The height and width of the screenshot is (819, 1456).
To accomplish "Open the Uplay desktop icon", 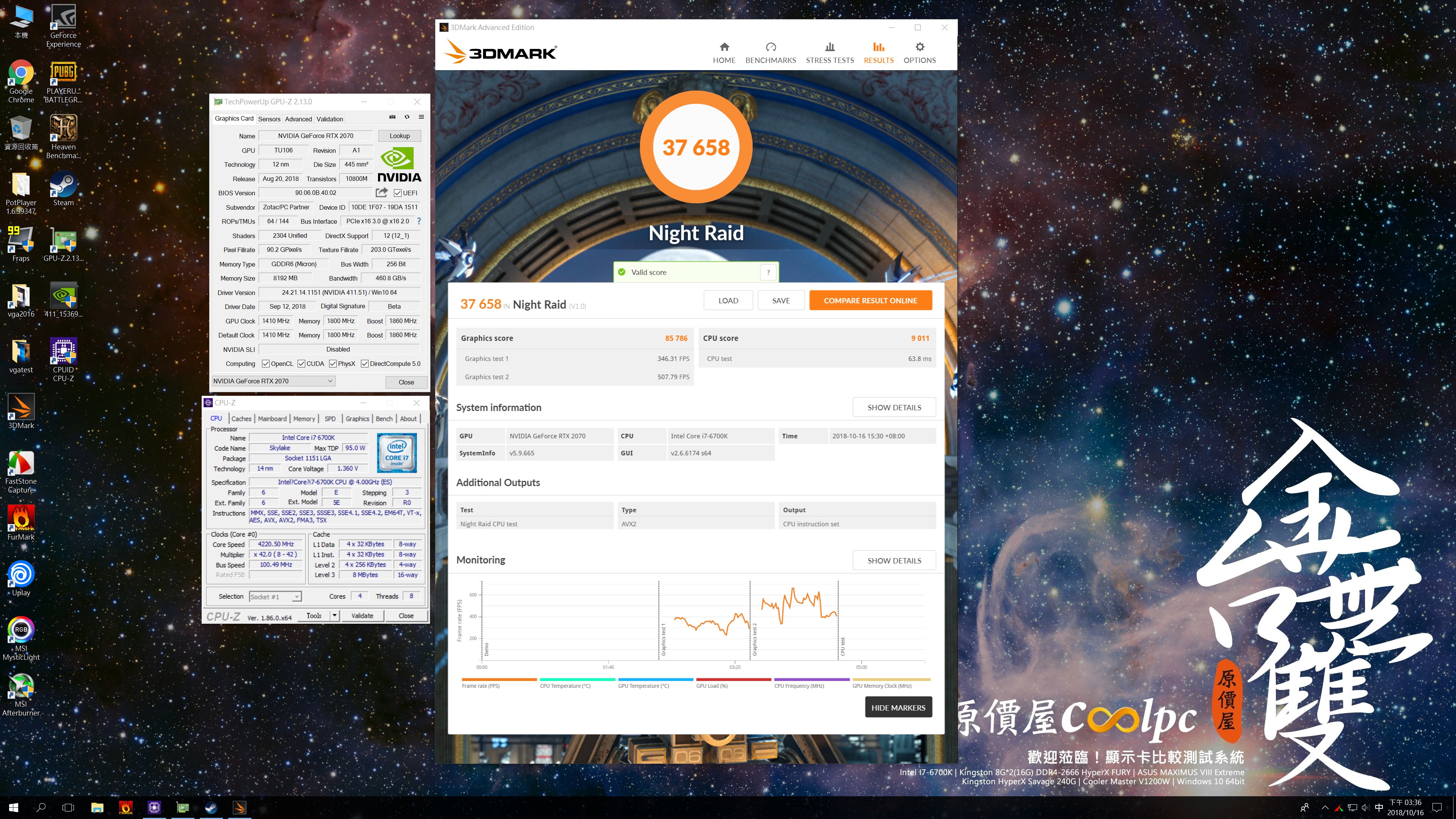I will point(21,579).
